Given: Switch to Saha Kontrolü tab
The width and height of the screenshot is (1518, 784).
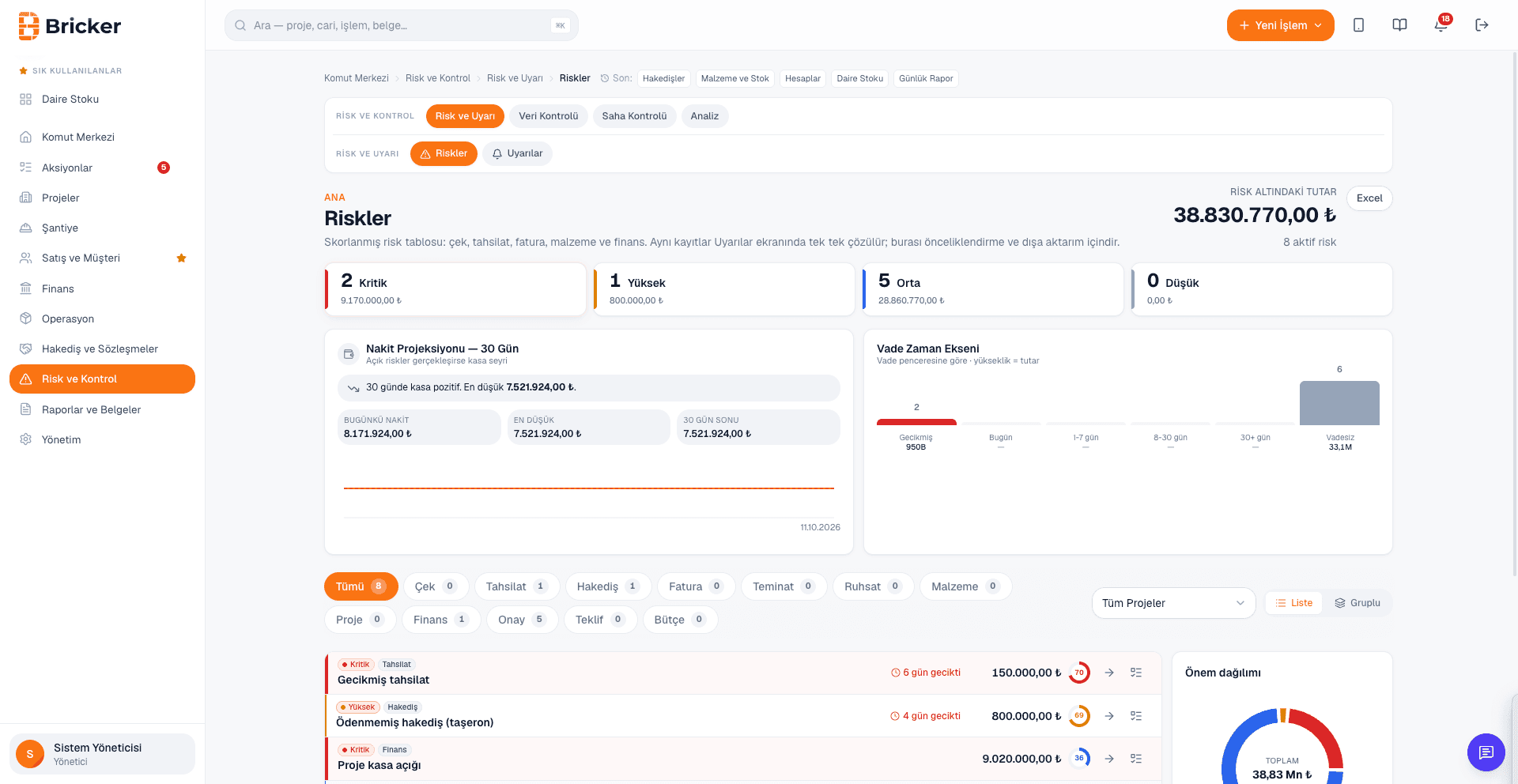Looking at the screenshot, I should tap(634, 116).
